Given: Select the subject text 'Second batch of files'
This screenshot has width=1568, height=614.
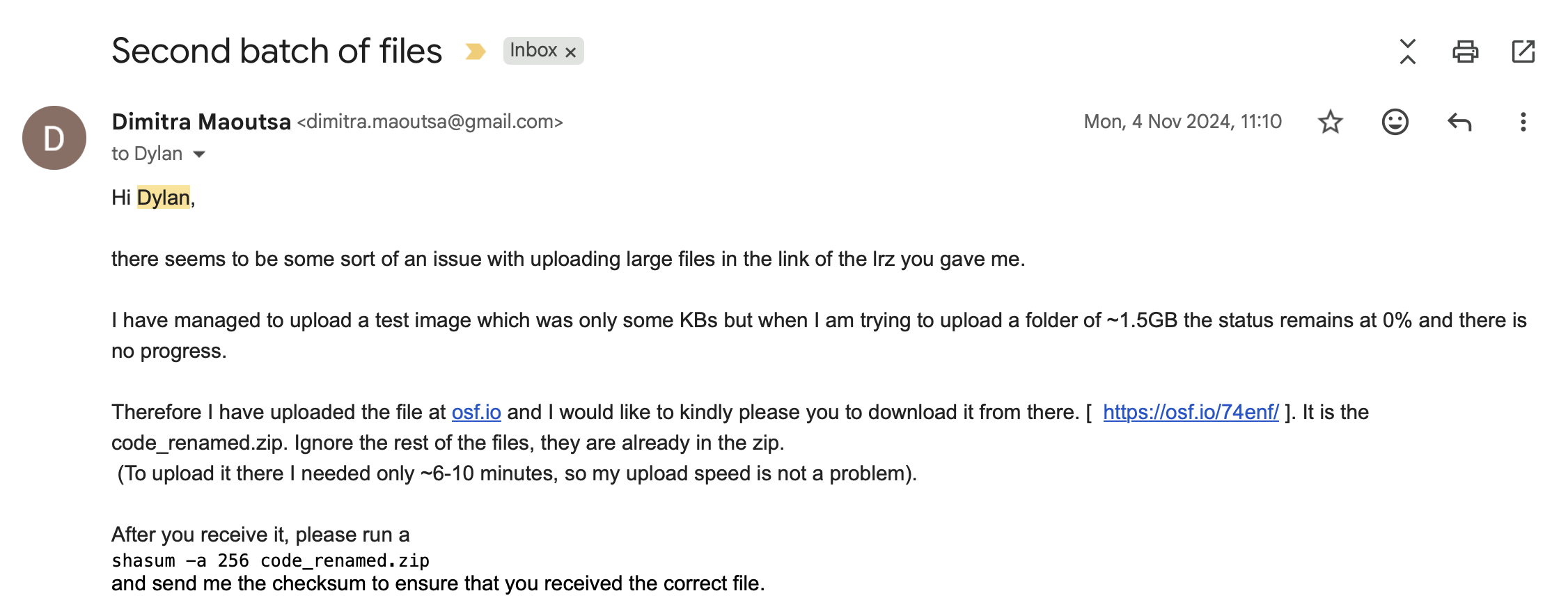Looking at the screenshot, I should click(276, 50).
